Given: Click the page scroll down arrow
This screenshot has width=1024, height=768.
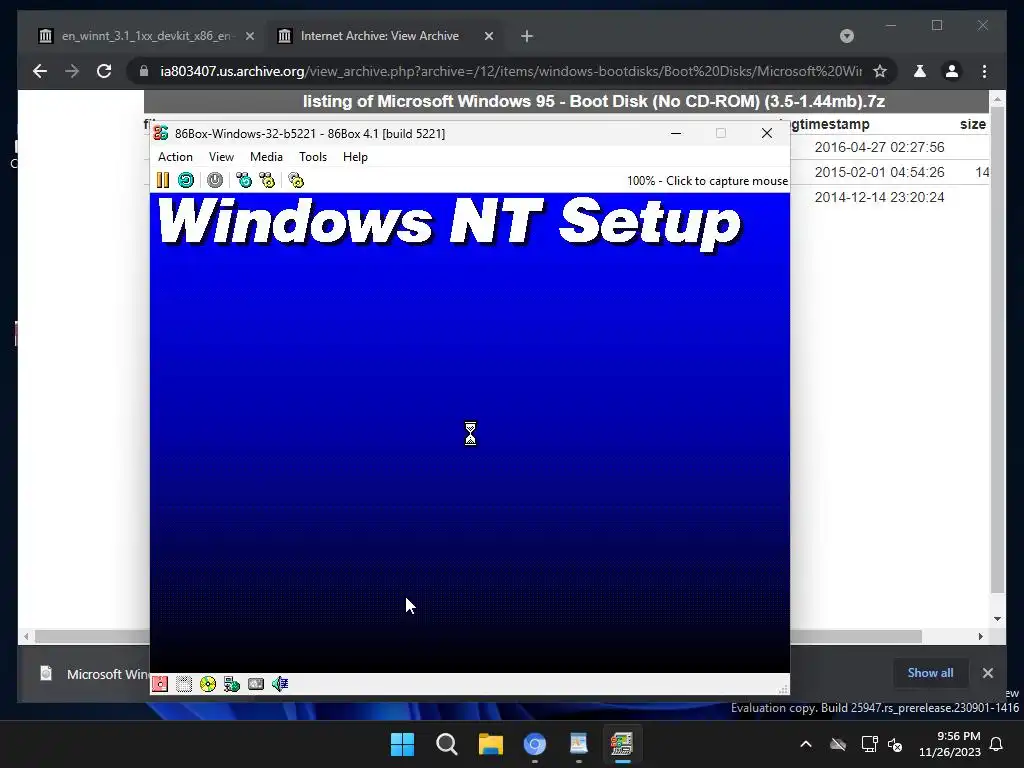Looking at the screenshot, I should (x=997, y=619).
